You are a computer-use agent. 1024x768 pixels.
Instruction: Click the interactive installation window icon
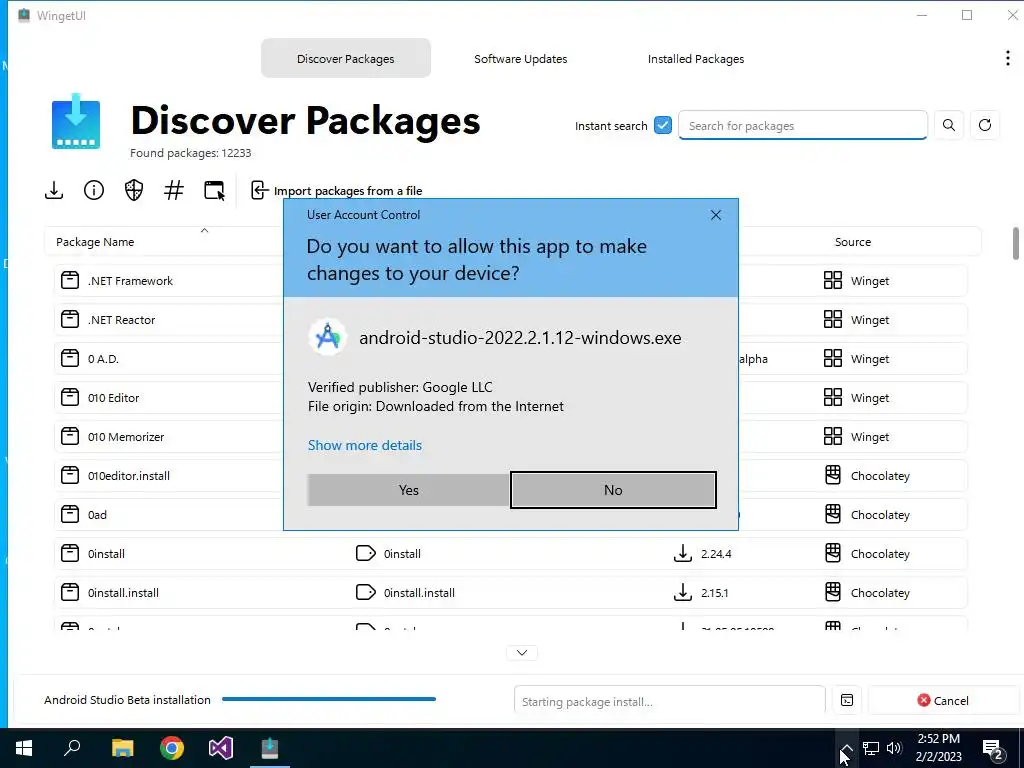(x=214, y=190)
